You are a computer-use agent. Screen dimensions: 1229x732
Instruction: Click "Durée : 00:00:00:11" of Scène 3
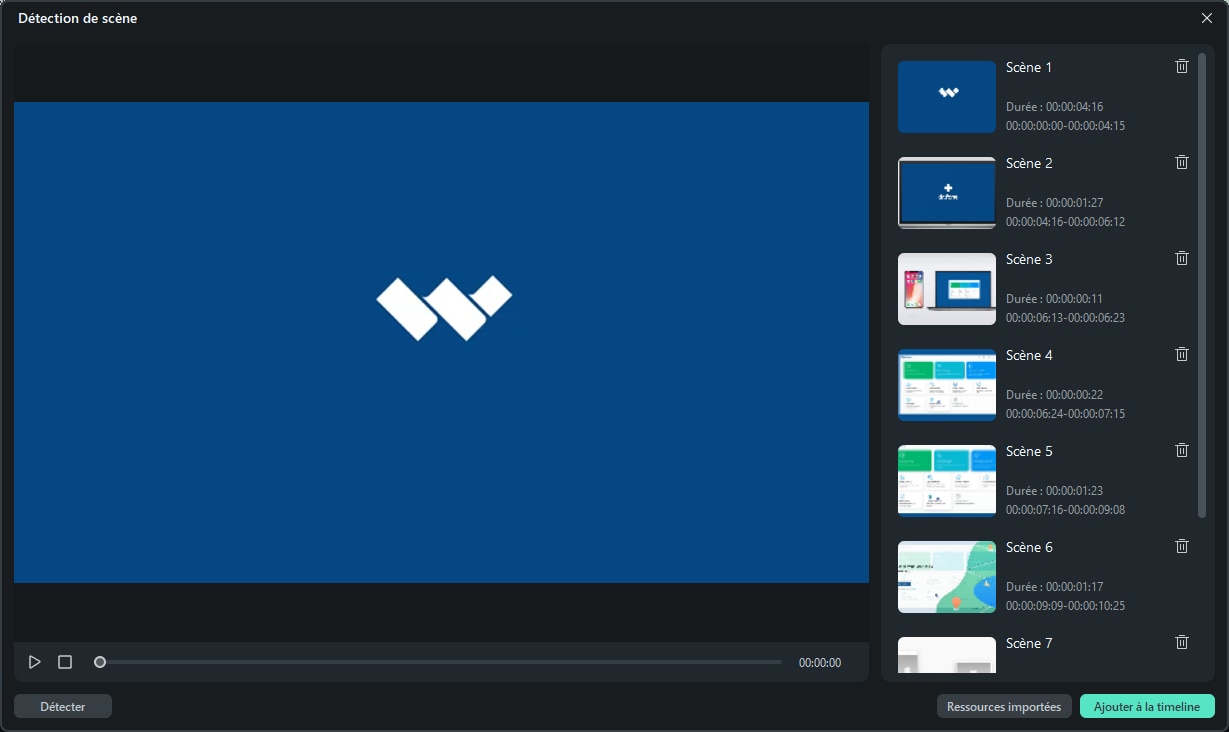pos(1054,298)
